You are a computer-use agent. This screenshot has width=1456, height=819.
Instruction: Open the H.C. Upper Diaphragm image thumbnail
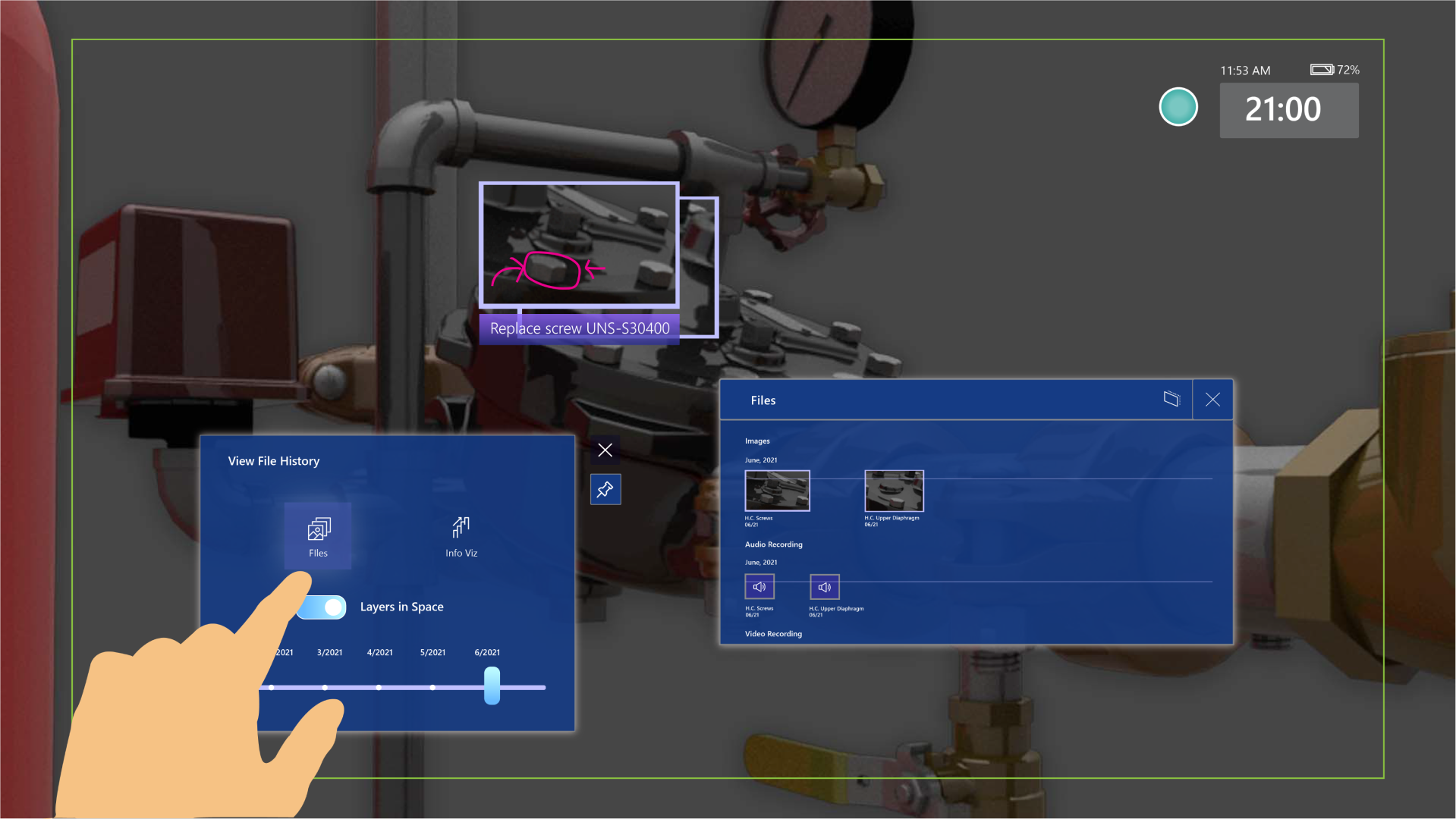[894, 491]
